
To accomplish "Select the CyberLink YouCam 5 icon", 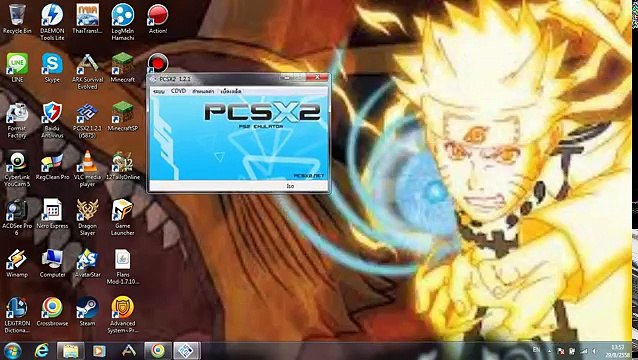I will pos(17,169).
